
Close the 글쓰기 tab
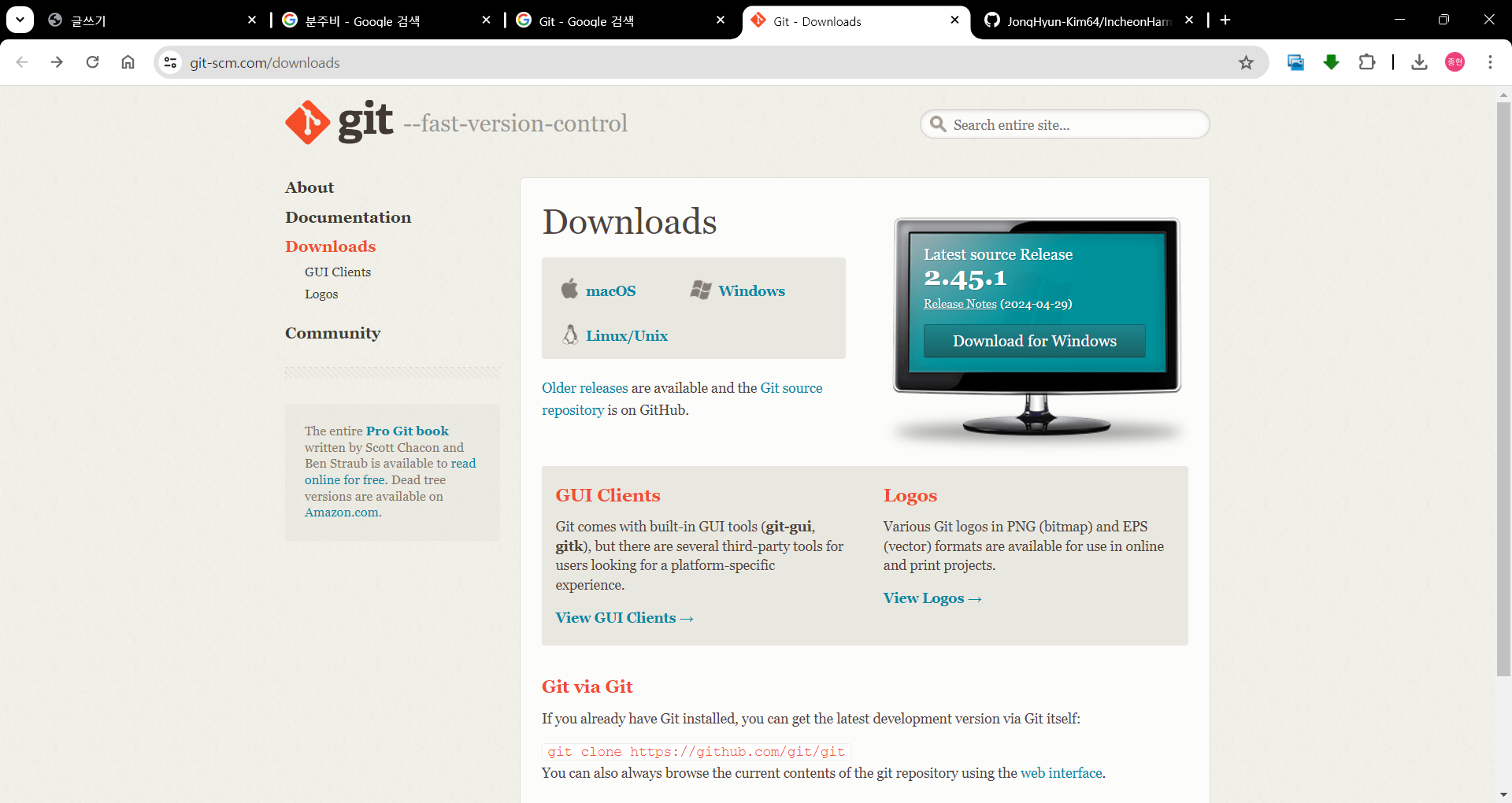point(252,20)
